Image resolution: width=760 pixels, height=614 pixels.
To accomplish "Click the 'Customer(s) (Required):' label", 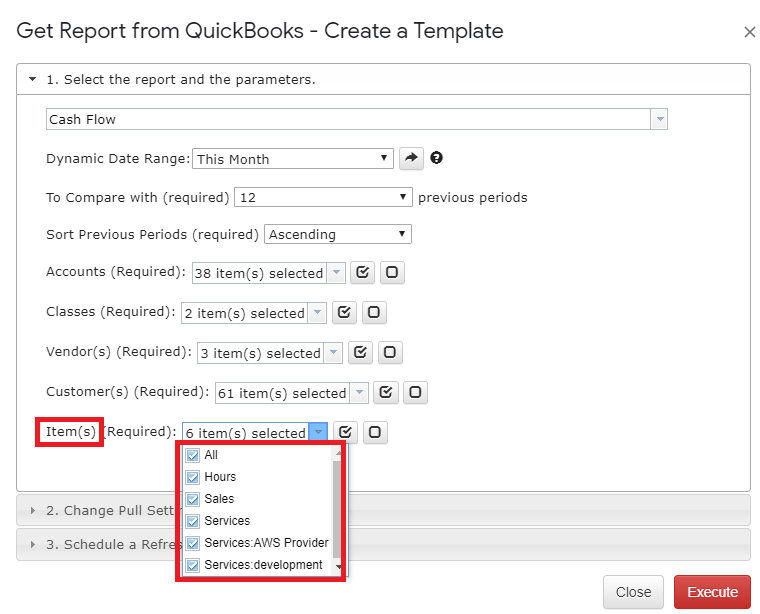I will (x=127, y=392).
